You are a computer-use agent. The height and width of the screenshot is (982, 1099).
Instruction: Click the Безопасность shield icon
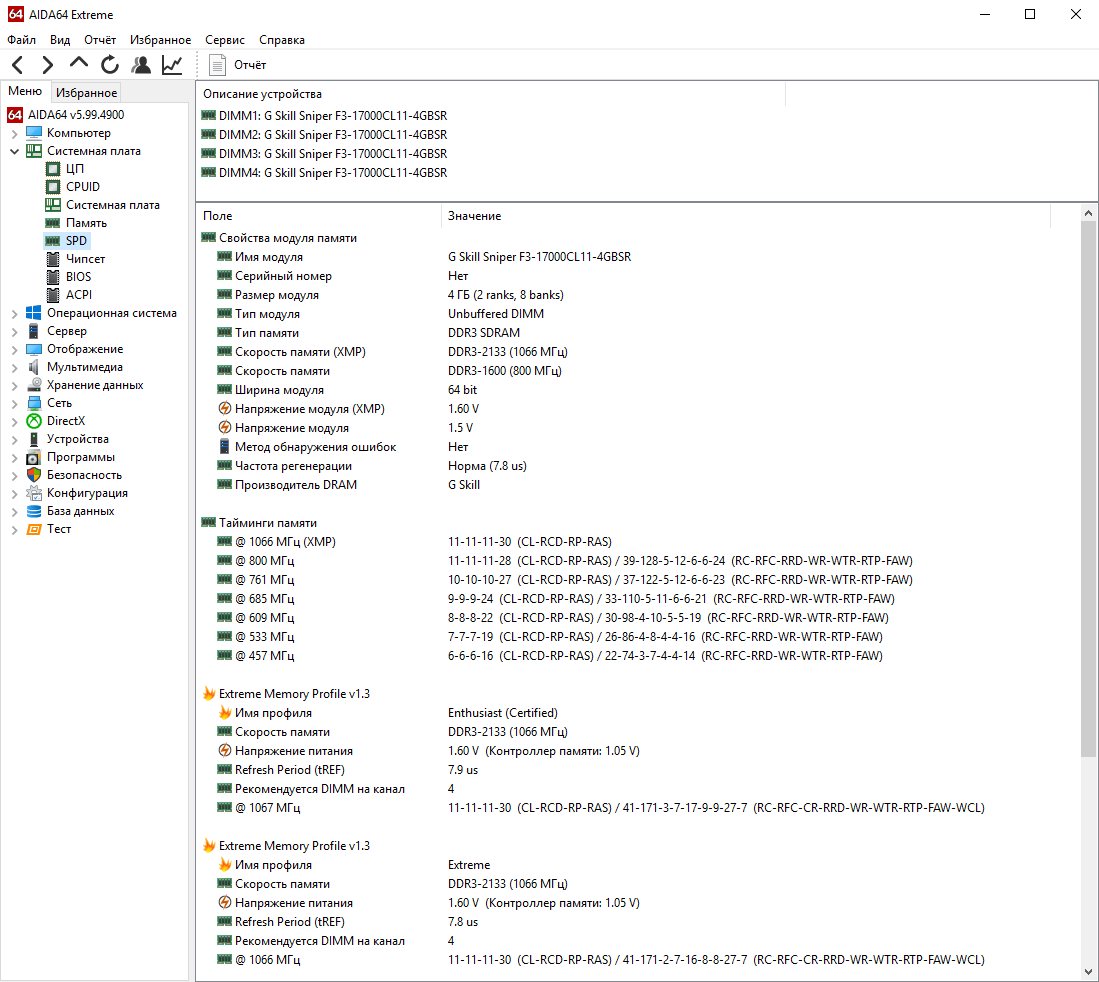click(x=34, y=475)
